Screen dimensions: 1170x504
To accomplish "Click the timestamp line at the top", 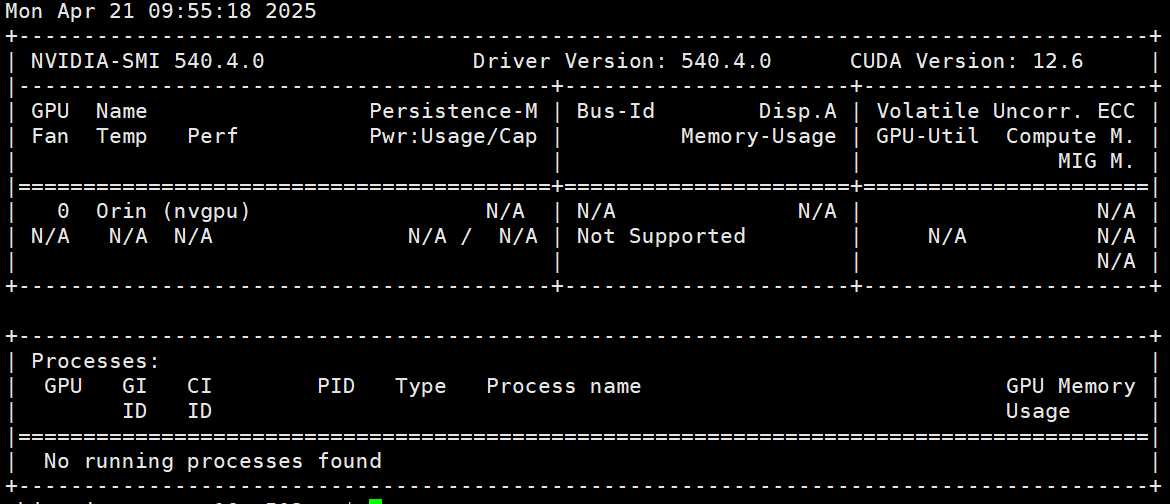I will click(161, 12).
